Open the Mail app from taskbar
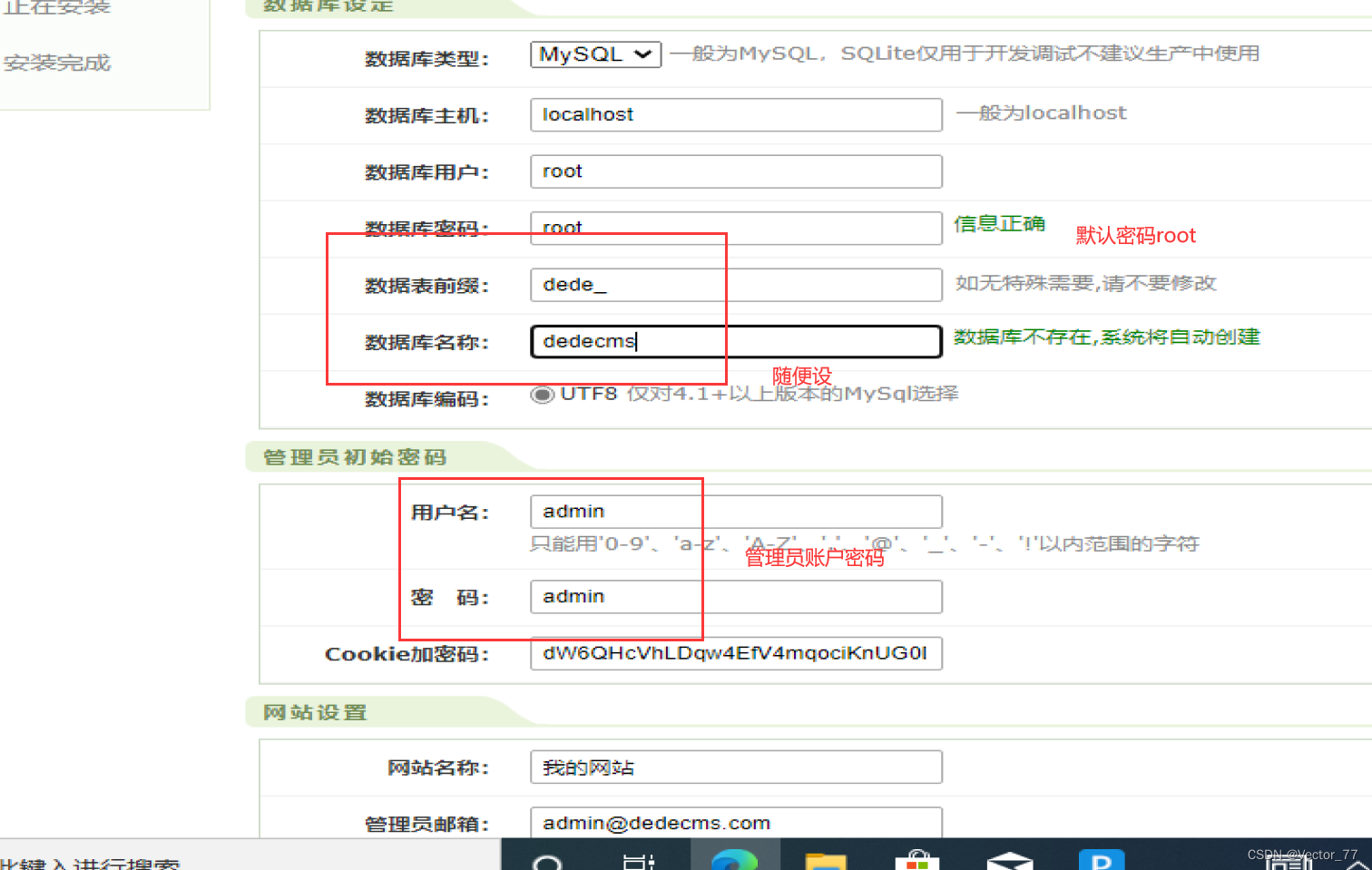This screenshot has height=870, width=1372. [1010, 860]
